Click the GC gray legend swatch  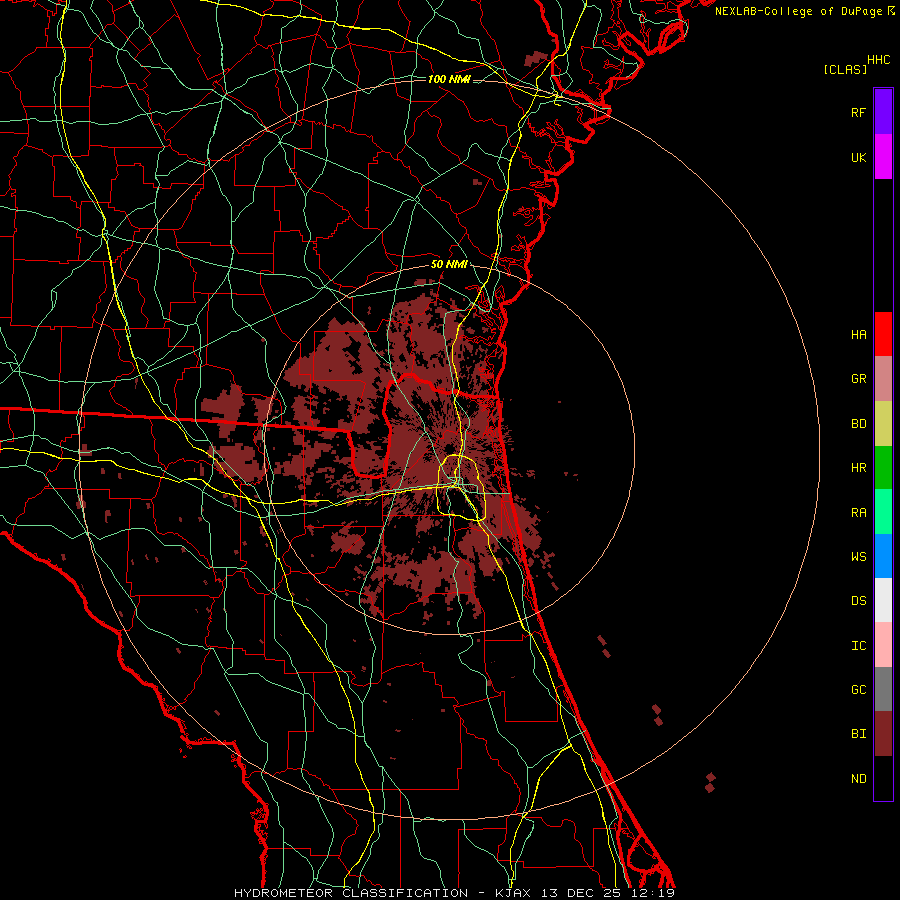coord(883,689)
